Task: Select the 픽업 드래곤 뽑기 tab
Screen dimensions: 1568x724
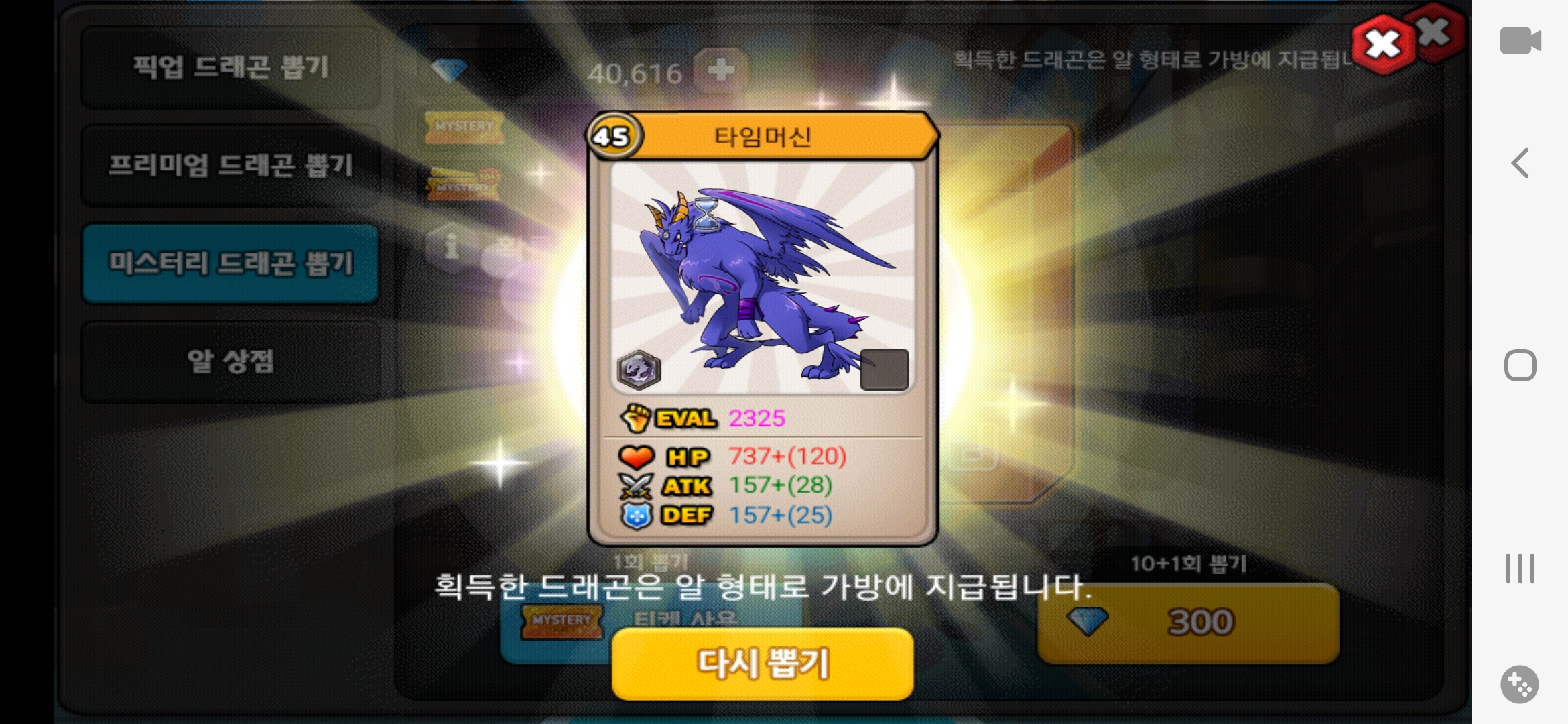Action: pos(230,67)
